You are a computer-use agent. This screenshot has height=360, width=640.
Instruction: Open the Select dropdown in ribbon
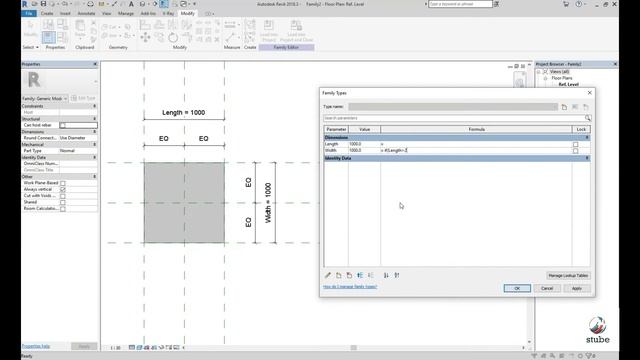point(31,47)
